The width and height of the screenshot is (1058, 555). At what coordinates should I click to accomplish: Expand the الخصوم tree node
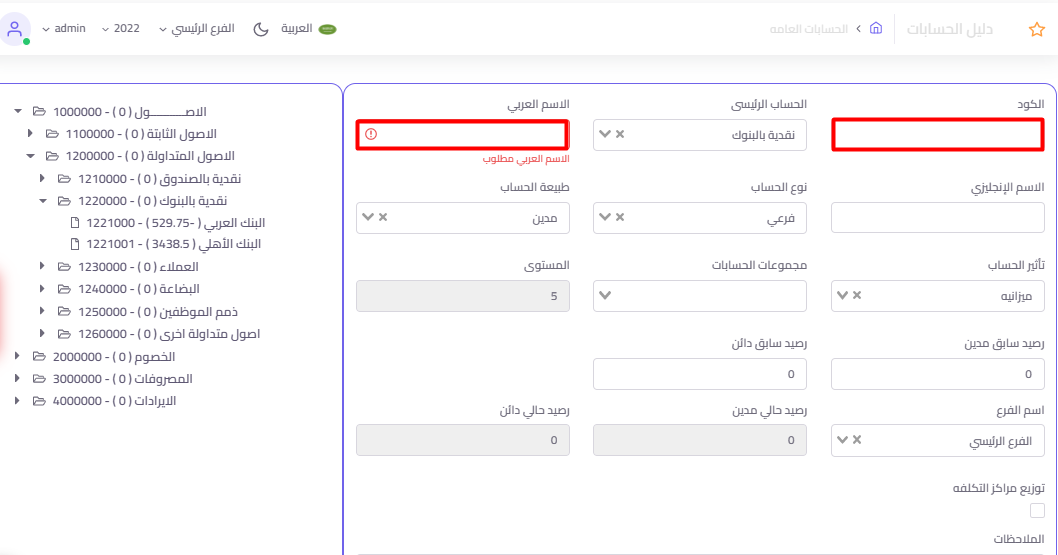click(x=17, y=356)
